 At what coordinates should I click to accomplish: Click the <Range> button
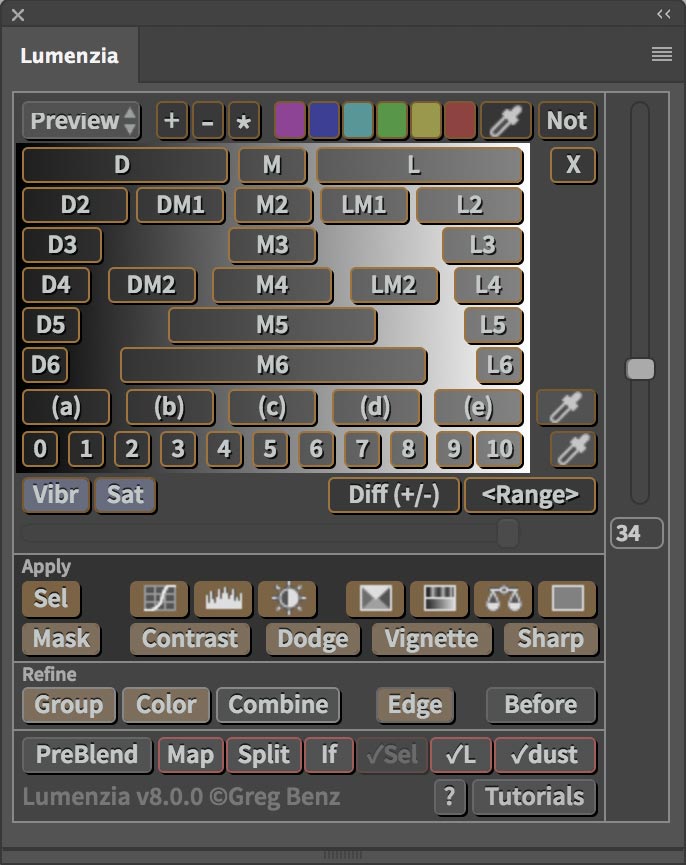coord(530,495)
